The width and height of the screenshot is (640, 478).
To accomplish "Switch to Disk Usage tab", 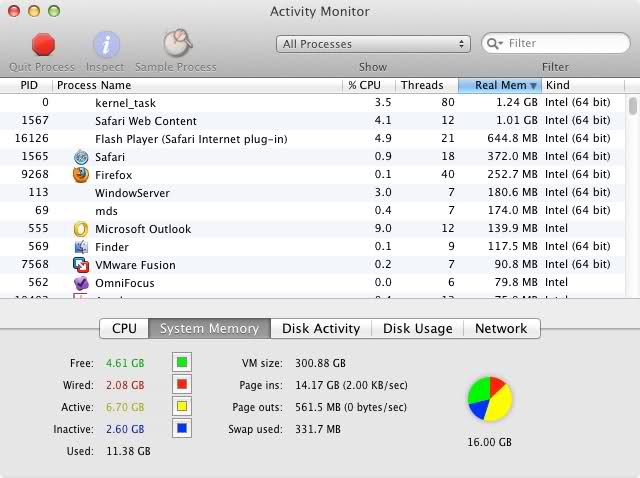I will pyautogui.click(x=418, y=328).
